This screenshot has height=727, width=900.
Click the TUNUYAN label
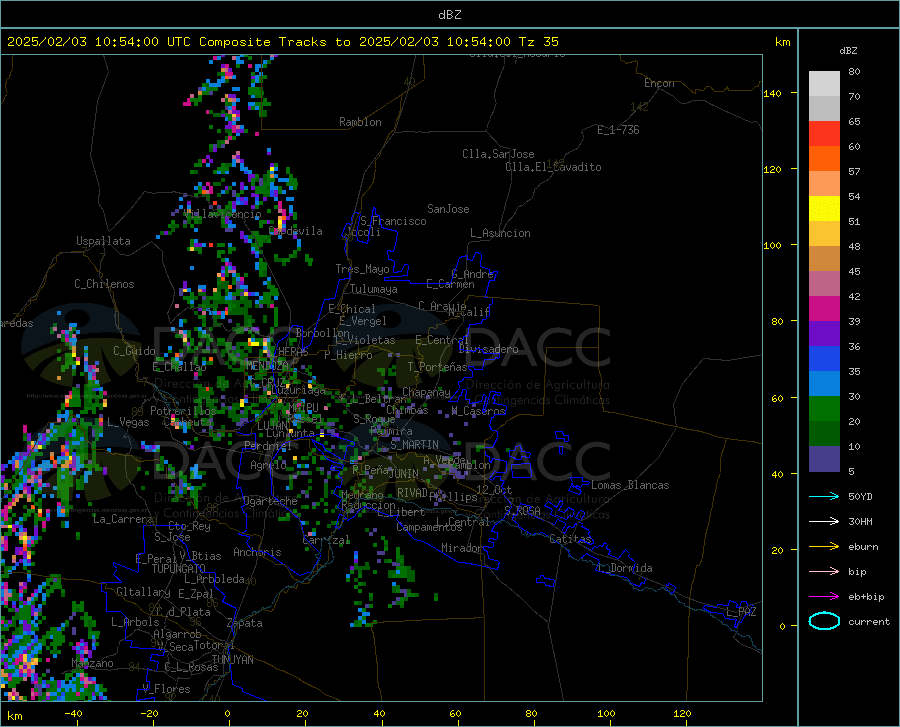(x=232, y=660)
